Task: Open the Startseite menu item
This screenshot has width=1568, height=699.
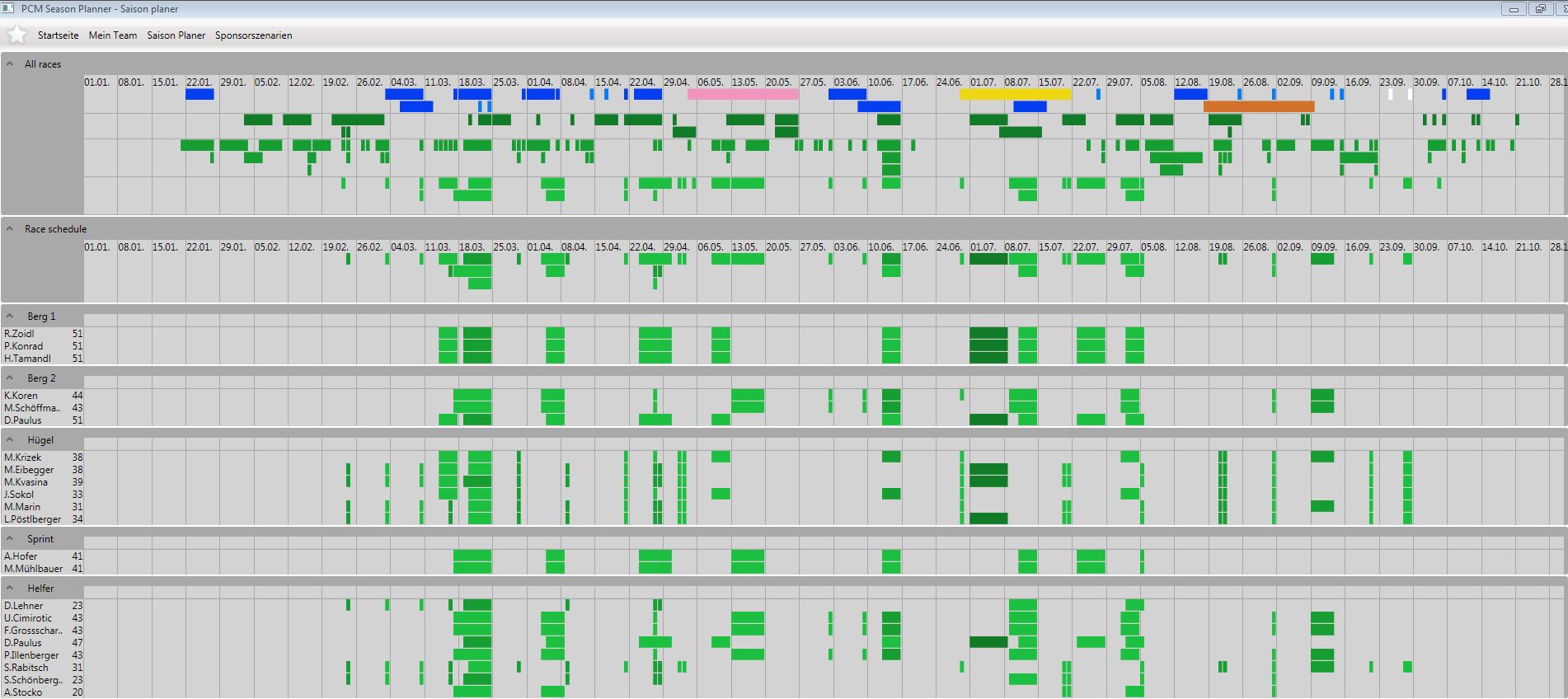Action: pos(58,35)
